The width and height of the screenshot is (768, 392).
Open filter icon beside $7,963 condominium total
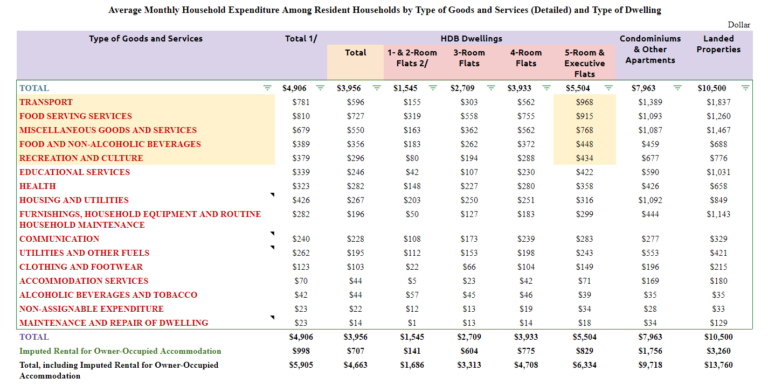(677, 88)
